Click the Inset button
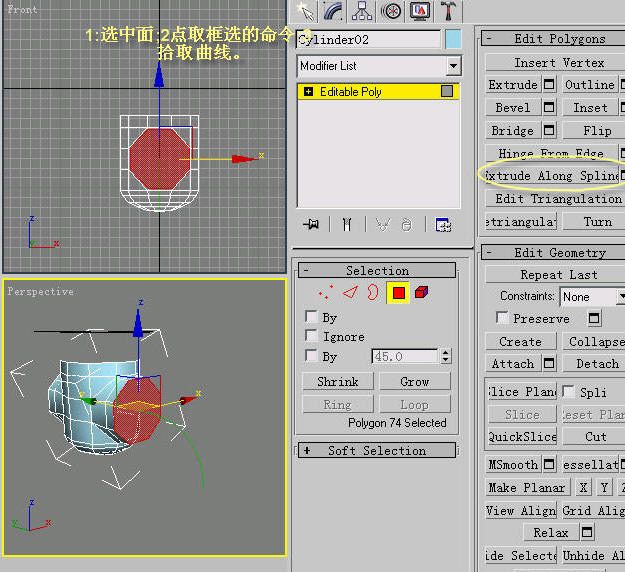The height and width of the screenshot is (572, 625). 590,108
